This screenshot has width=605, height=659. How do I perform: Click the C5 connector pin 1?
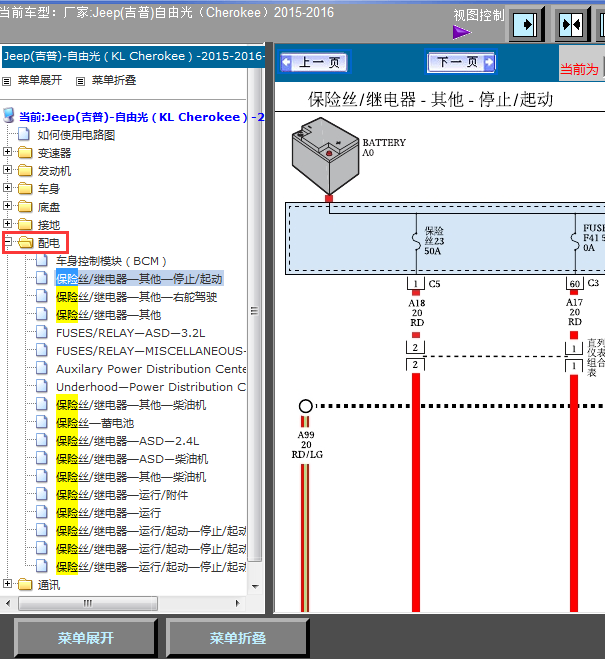(416, 284)
